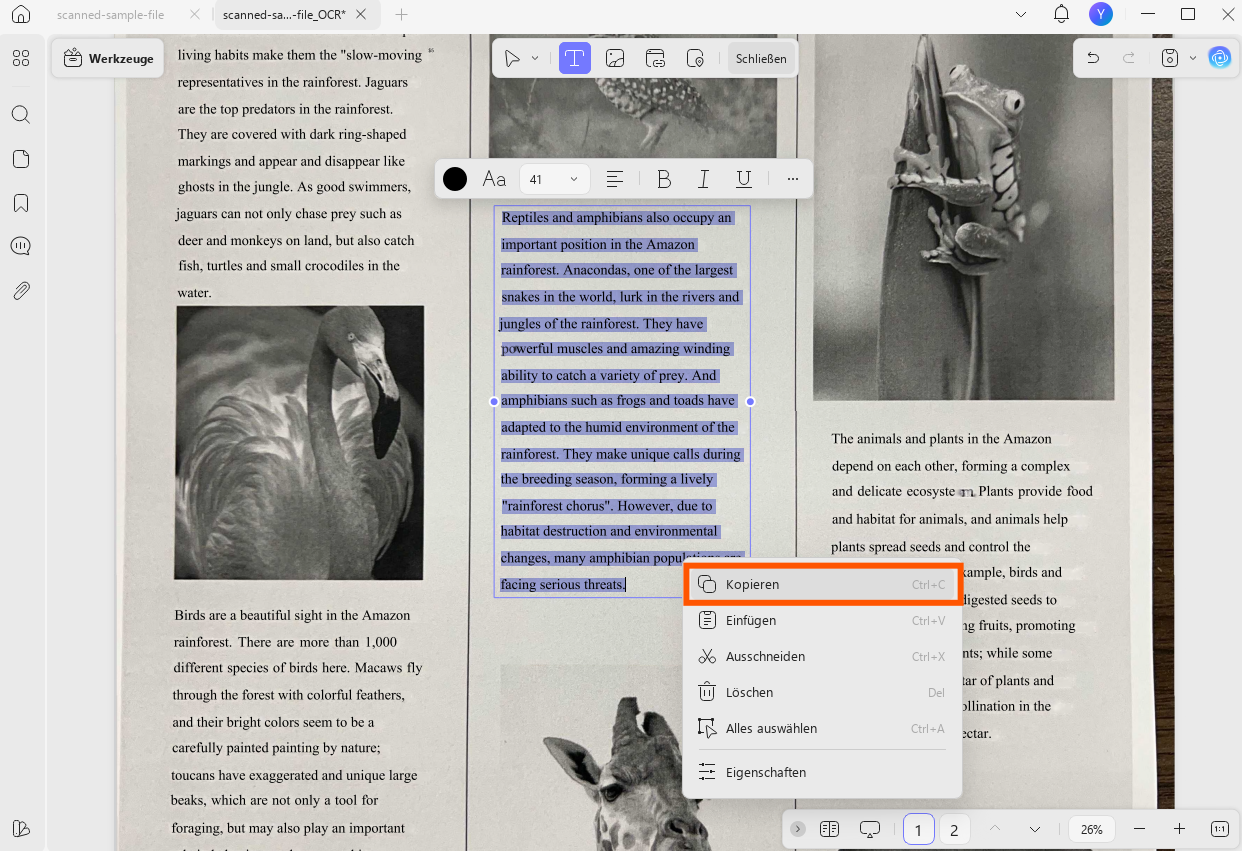The image size is (1242, 851).
Task: Toggle underline formatting
Action: point(743,179)
